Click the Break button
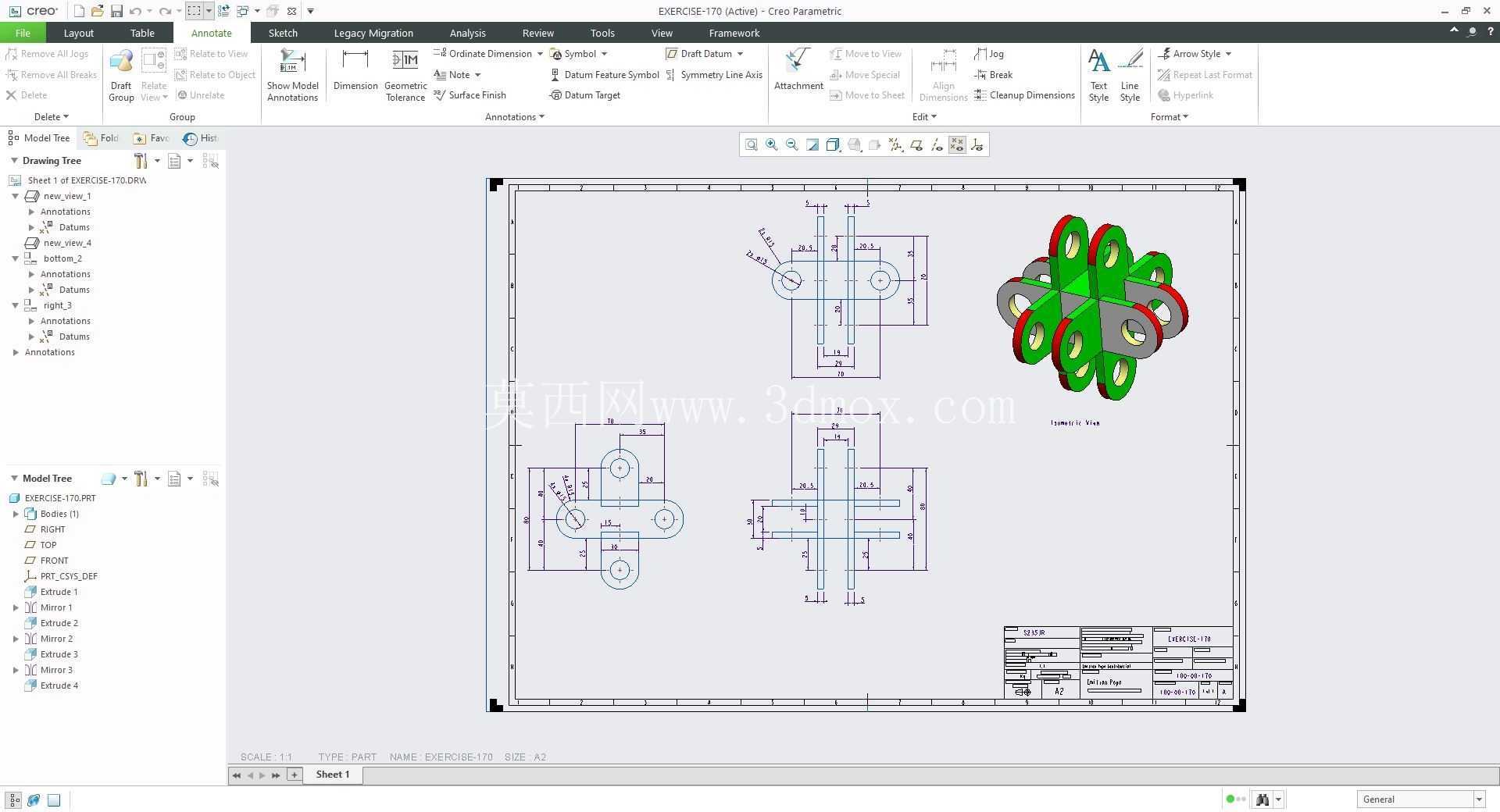This screenshot has width=1500, height=812. click(994, 75)
